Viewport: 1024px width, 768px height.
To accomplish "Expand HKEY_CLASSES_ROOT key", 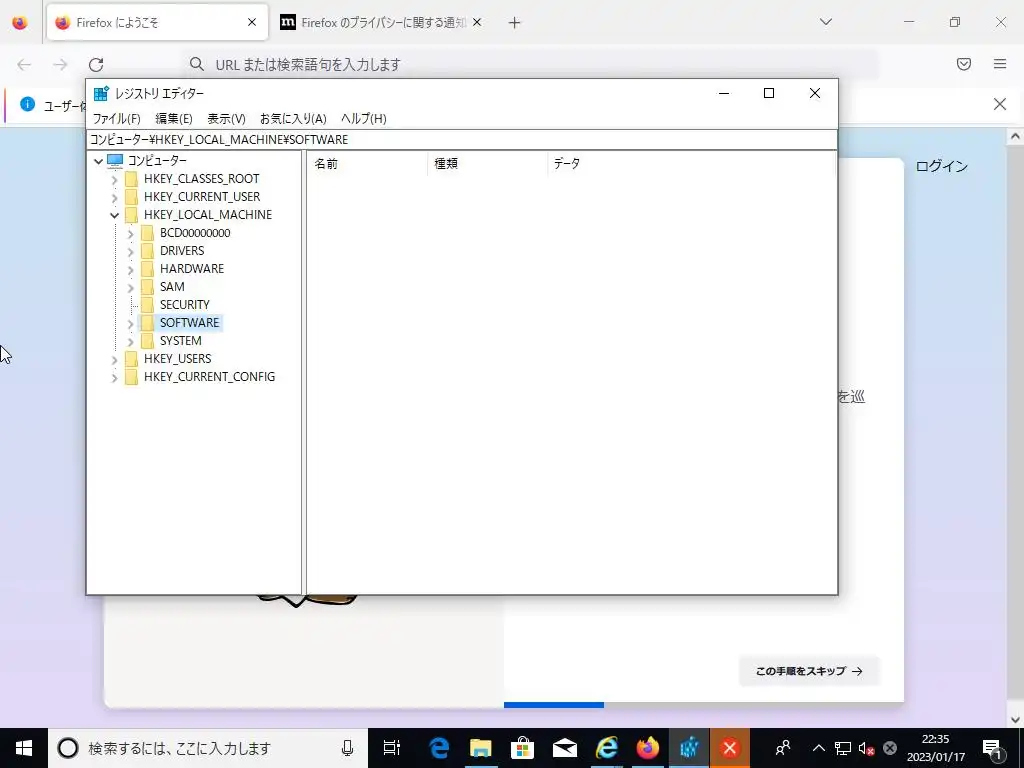I will (115, 179).
